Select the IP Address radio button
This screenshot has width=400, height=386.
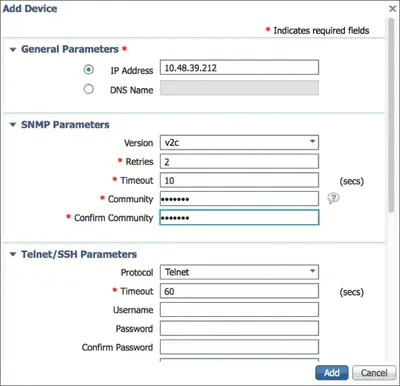click(x=88, y=70)
